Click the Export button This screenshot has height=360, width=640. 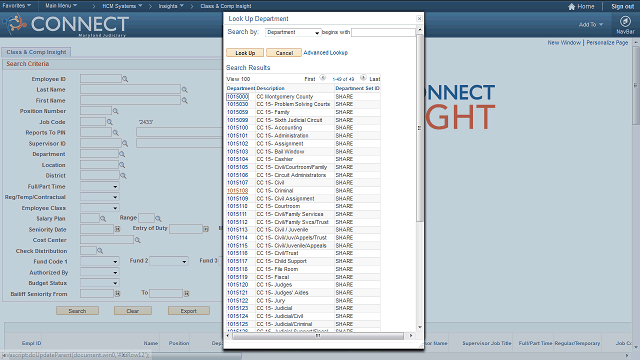coord(189,311)
